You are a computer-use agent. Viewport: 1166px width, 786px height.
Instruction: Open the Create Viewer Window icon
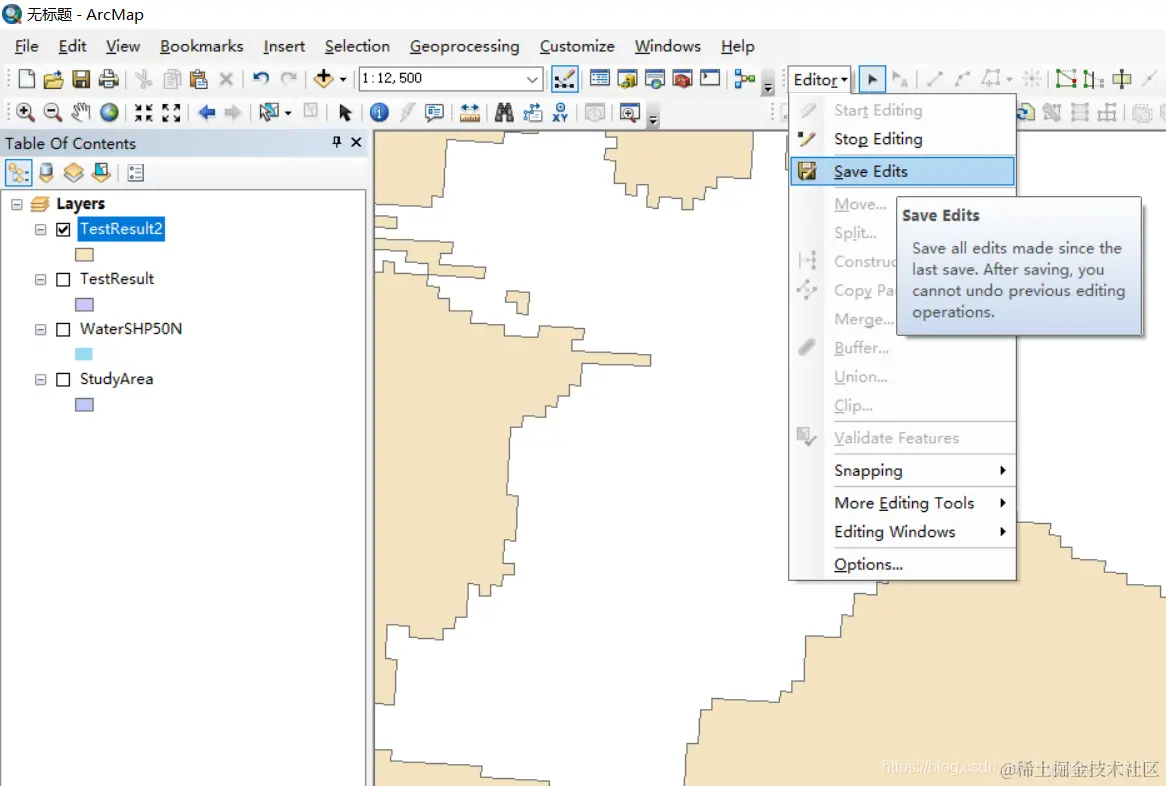(629, 112)
